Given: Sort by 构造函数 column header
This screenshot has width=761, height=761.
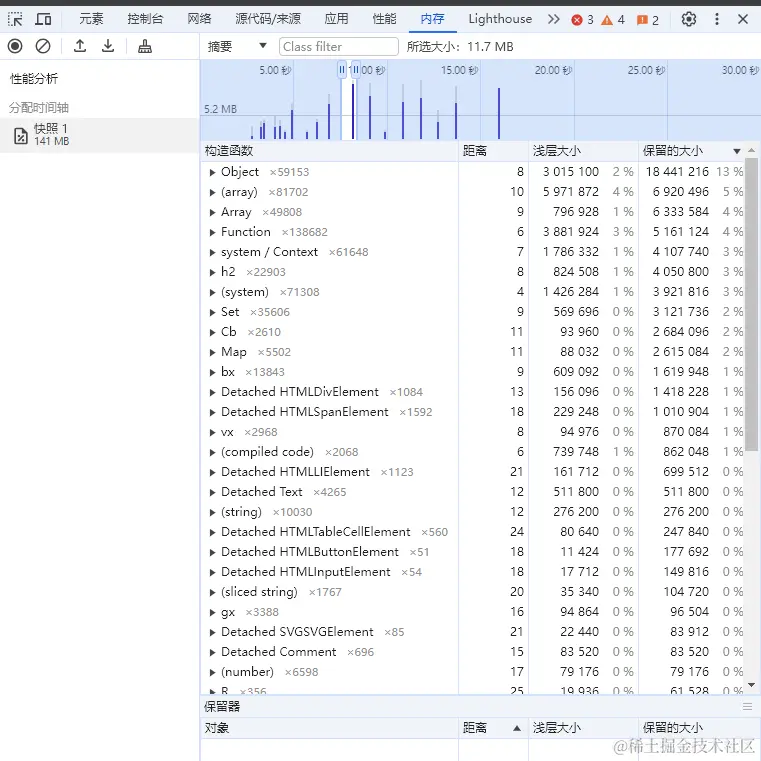Looking at the screenshot, I should pyautogui.click(x=329, y=151).
